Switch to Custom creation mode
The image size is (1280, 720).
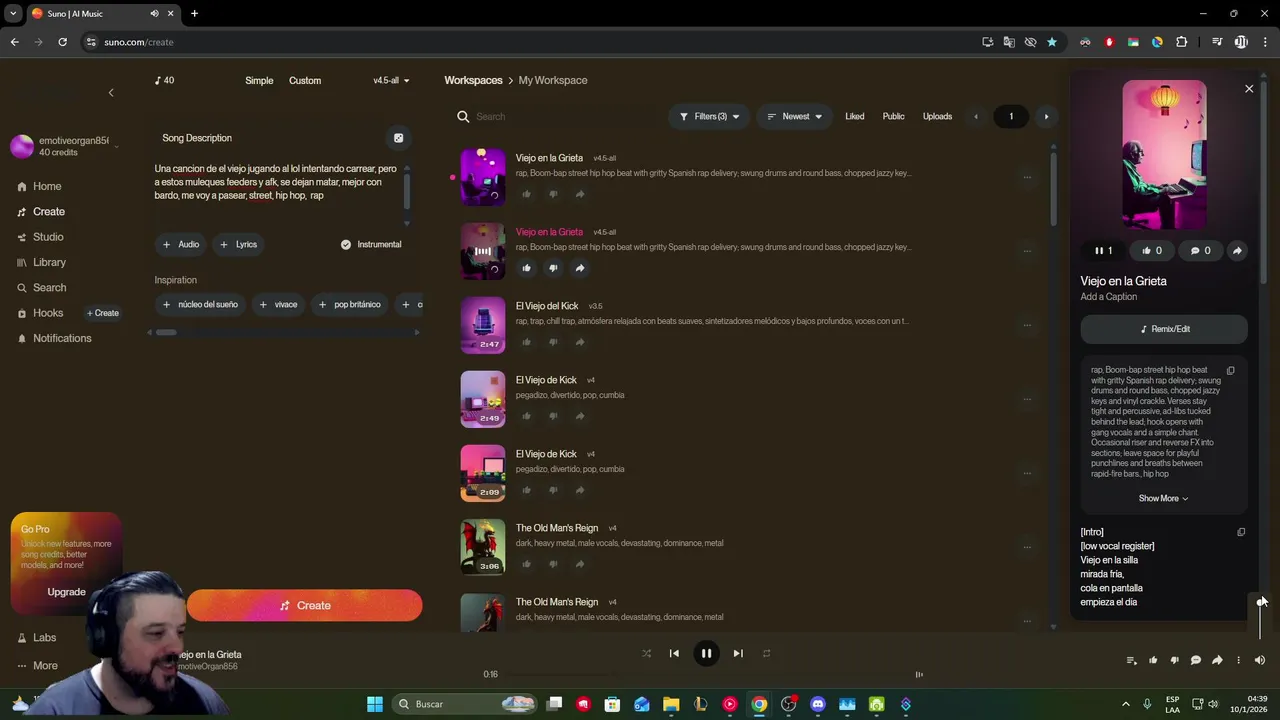tap(305, 80)
